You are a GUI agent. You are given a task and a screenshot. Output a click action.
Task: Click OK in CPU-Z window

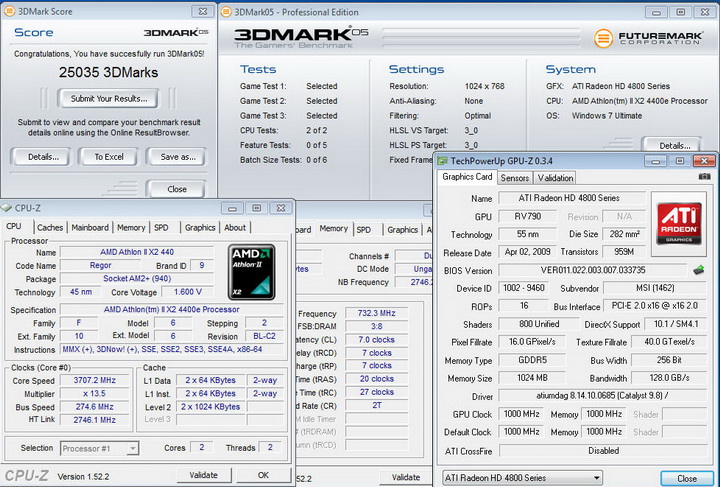click(263, 475)
